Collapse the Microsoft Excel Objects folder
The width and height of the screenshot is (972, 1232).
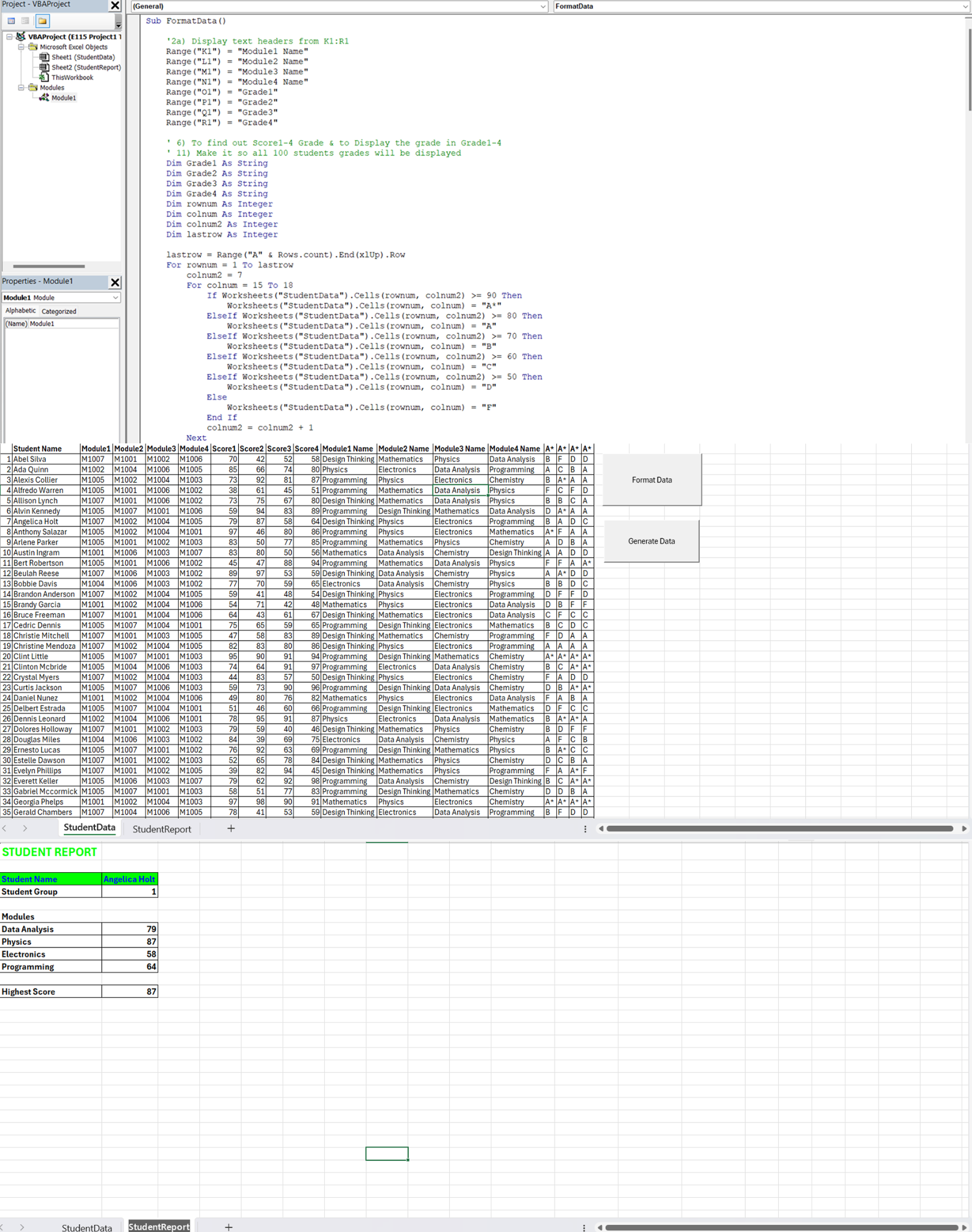click(x=21, y=47)
